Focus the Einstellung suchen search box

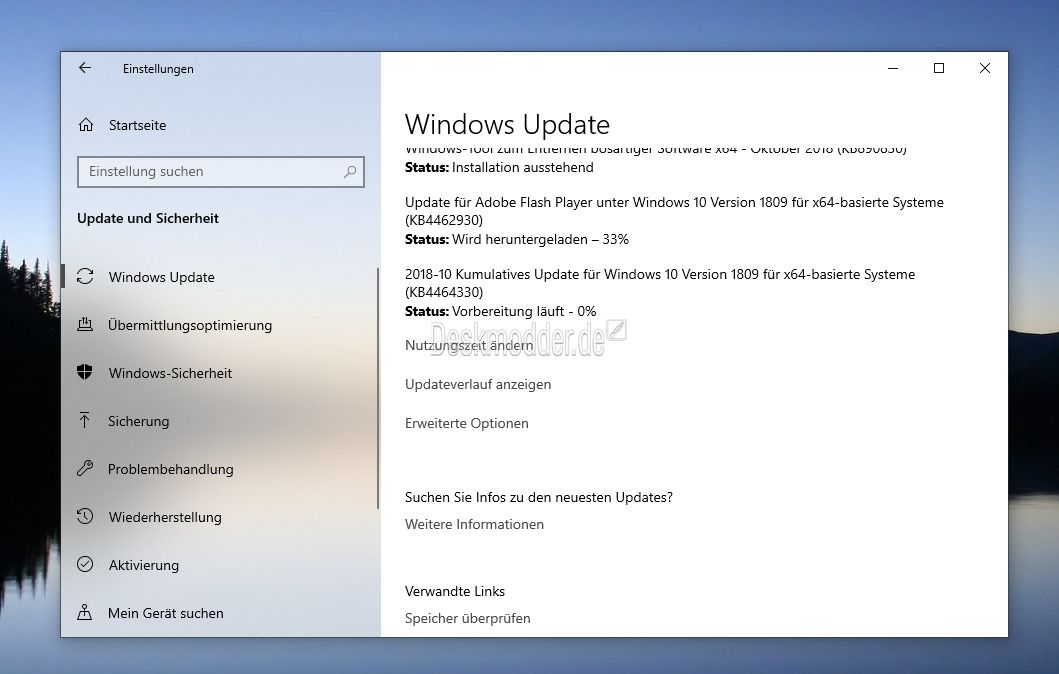[221, 172]
